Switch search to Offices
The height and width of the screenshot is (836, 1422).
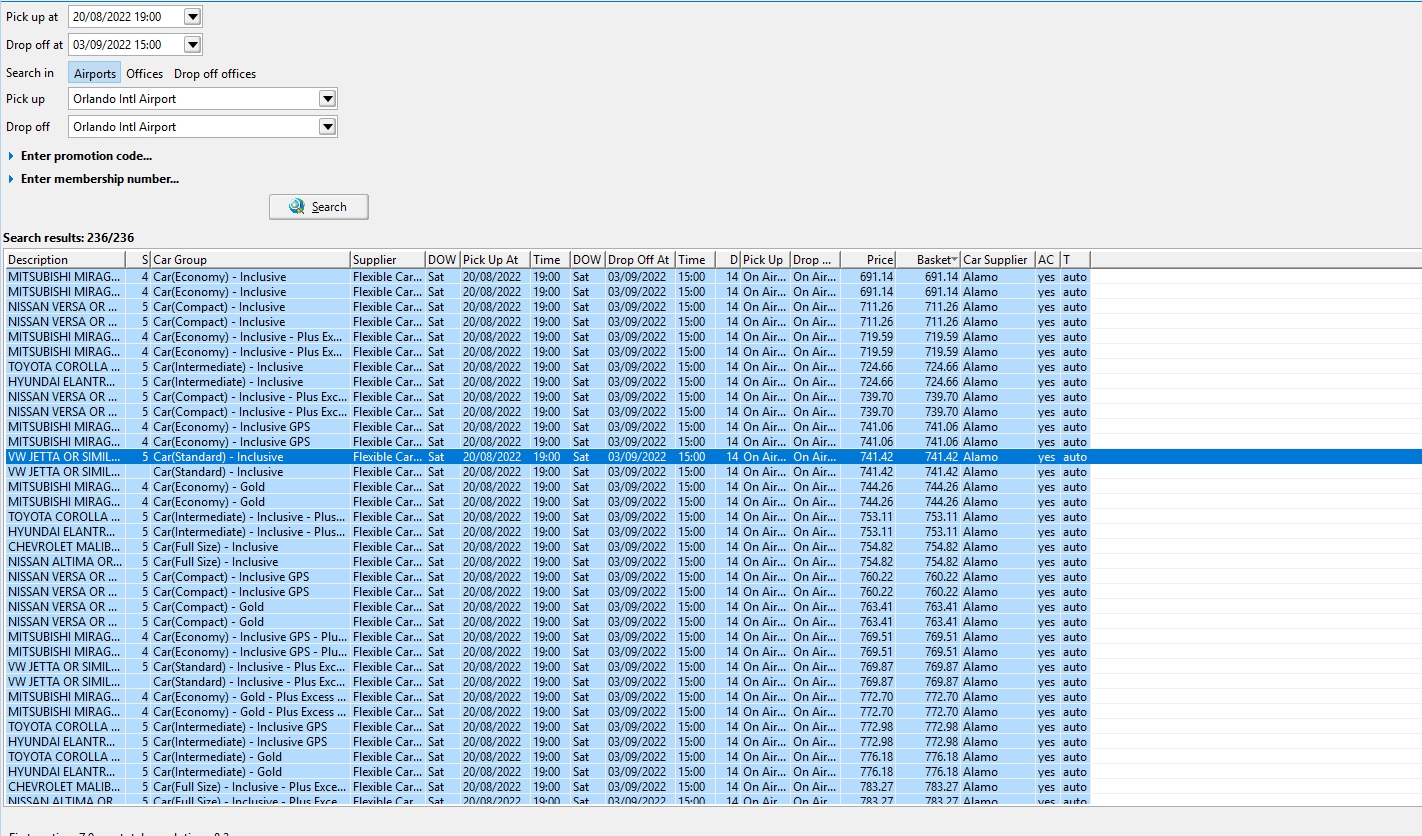pyautogui.click(x=145, y=73)
